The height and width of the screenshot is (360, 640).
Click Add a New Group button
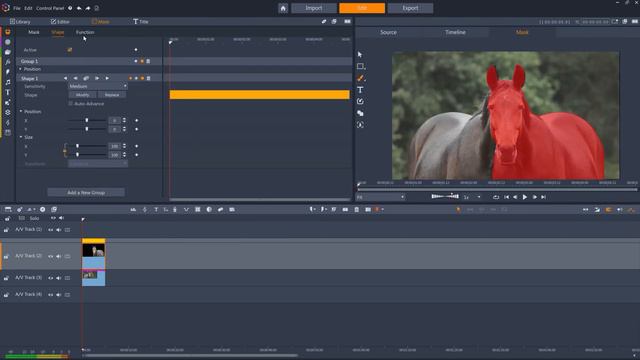pos(86,192)
